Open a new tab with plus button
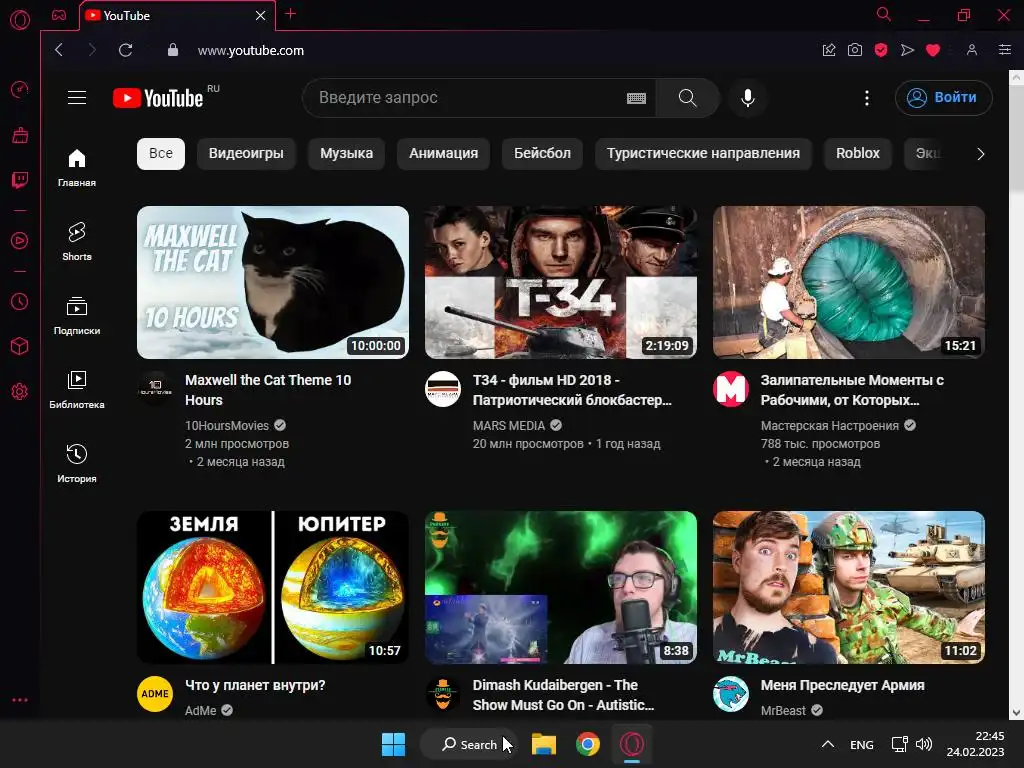The height and width of the screenshot is (768, 1024). [x=291, y=14]
